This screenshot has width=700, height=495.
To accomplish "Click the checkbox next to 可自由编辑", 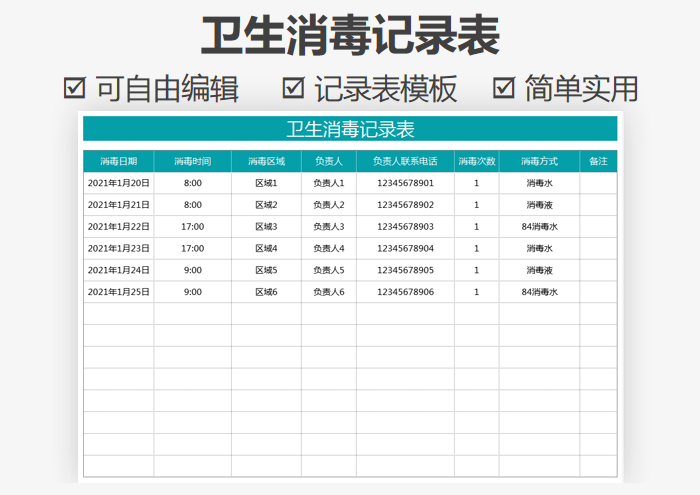I will click(x=74, y=88).
